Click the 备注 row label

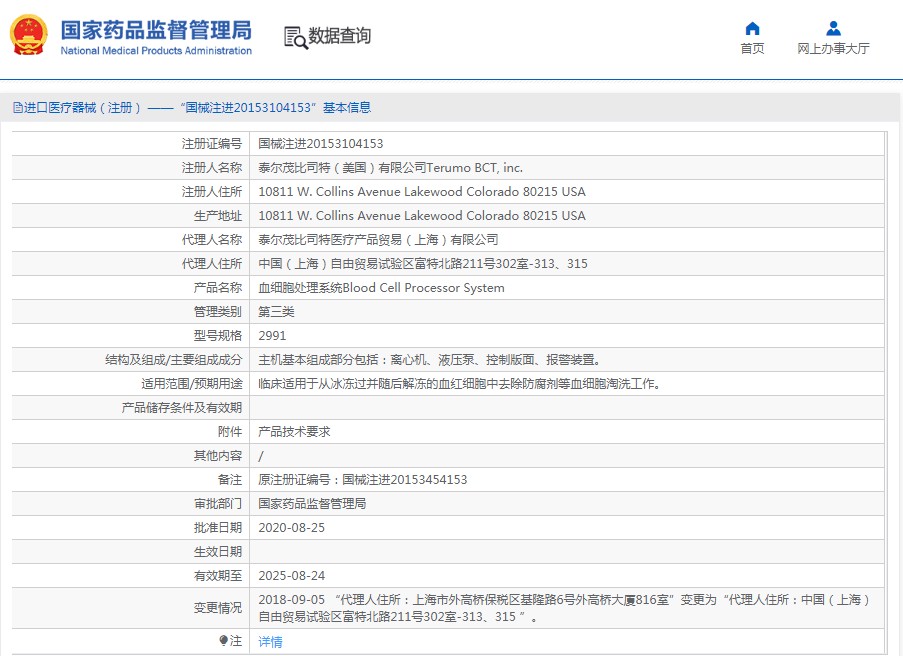(230, 480)
